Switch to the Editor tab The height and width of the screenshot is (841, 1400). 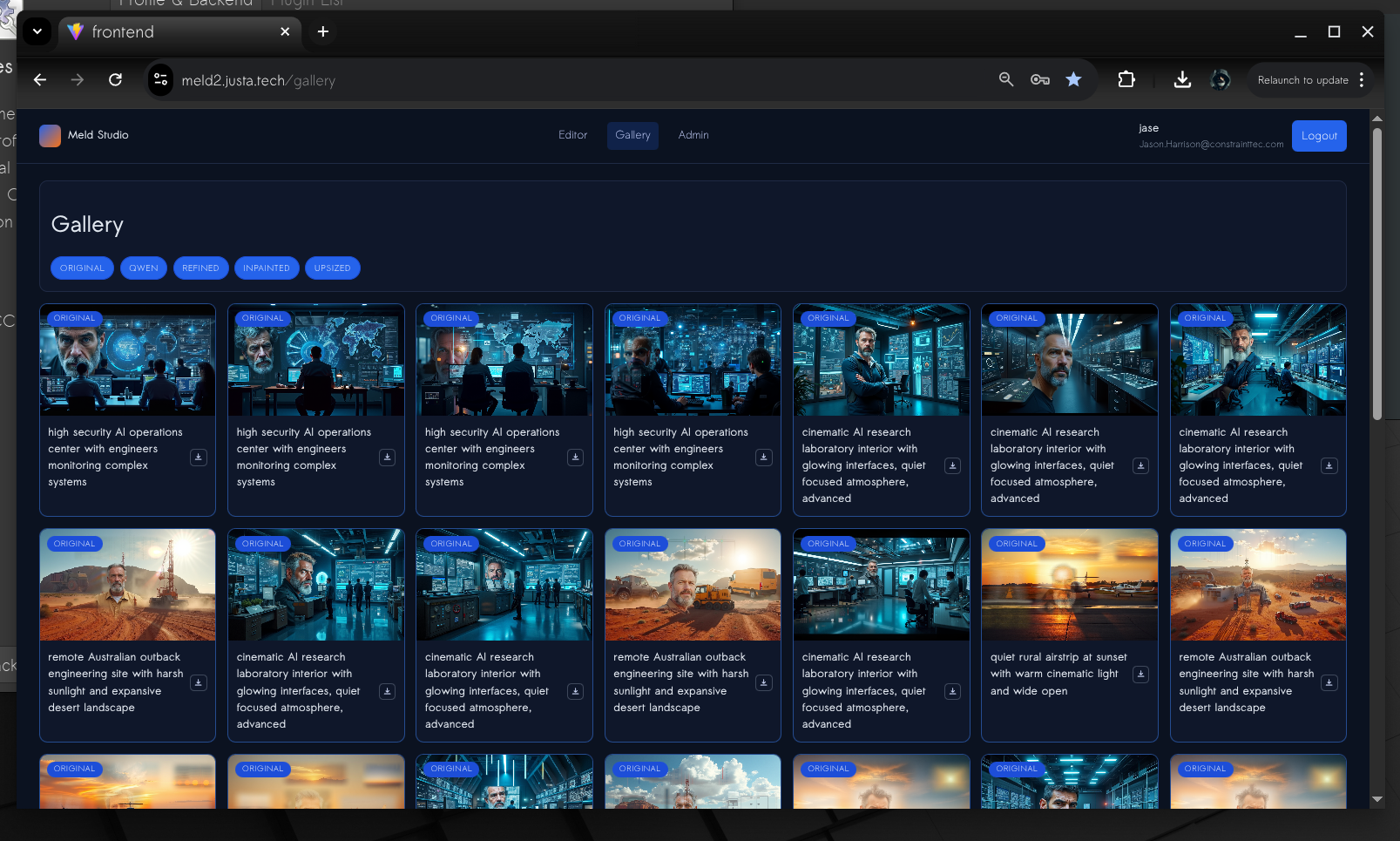[x=572, y=135]
